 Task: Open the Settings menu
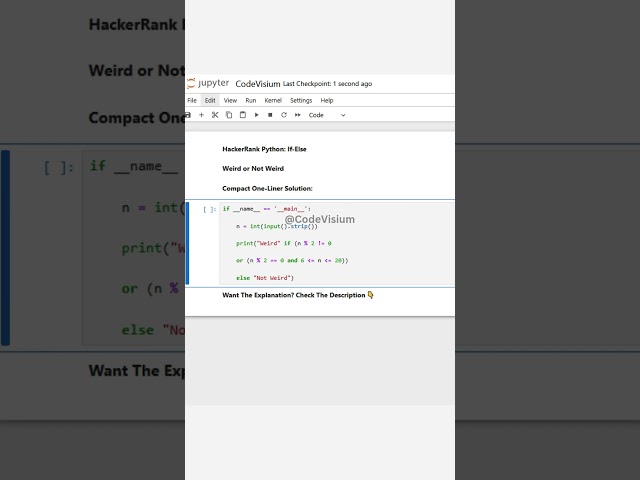click(x=301, y=100)
